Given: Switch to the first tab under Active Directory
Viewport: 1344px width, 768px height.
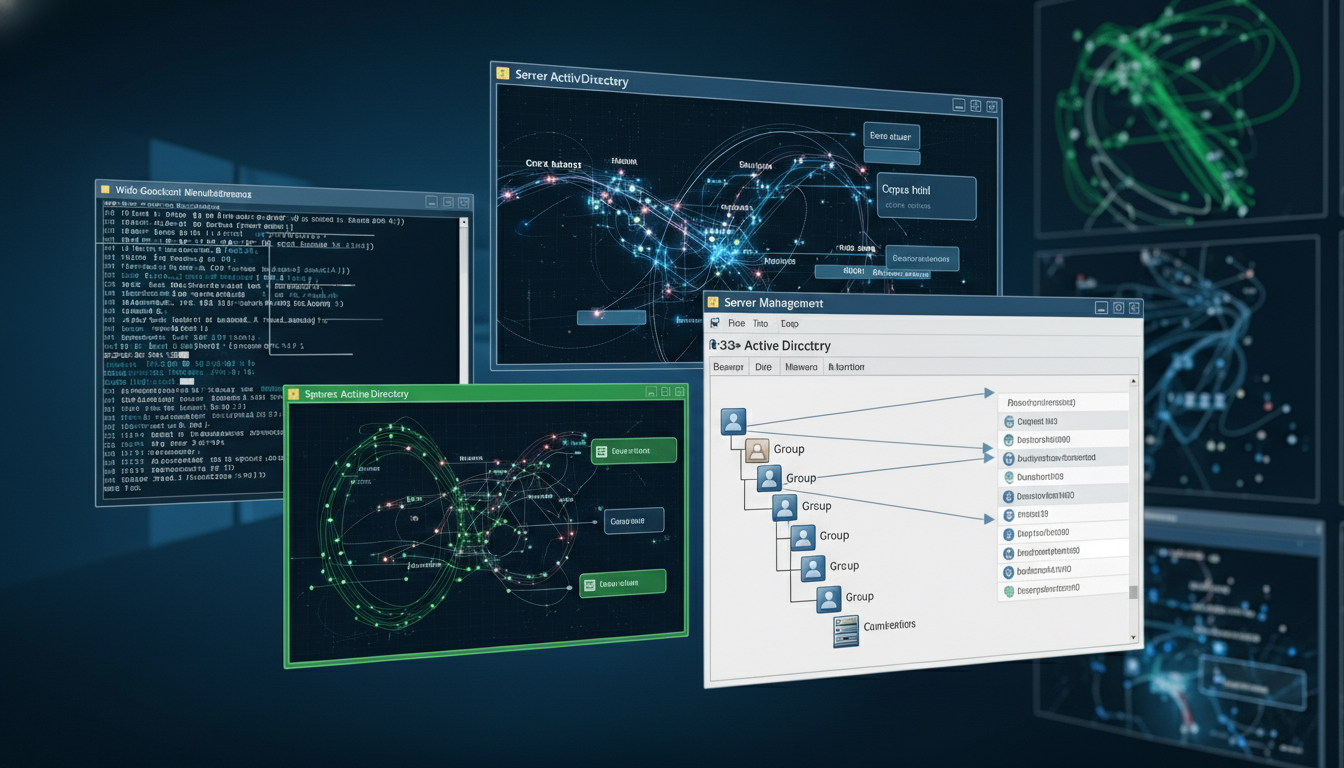Looking at the screenshot, I should [x=726, y=367].
